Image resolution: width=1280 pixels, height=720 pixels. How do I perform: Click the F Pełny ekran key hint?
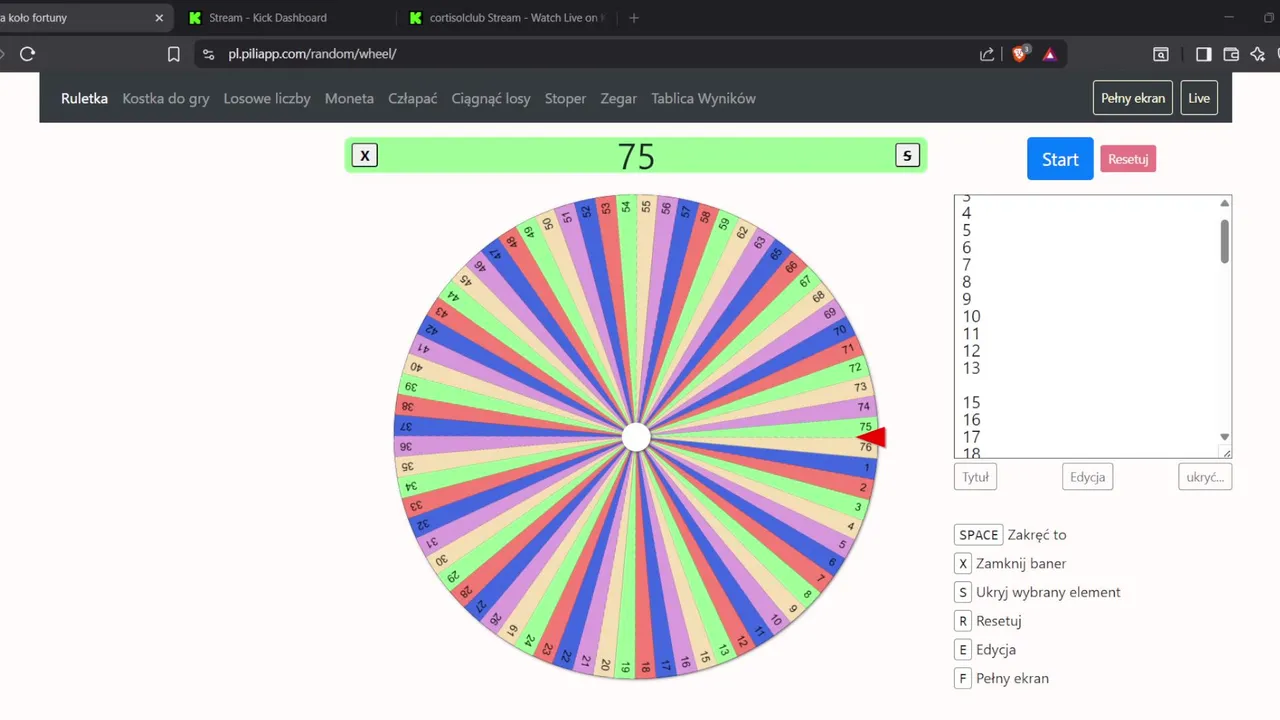[x=1002, y=678]
